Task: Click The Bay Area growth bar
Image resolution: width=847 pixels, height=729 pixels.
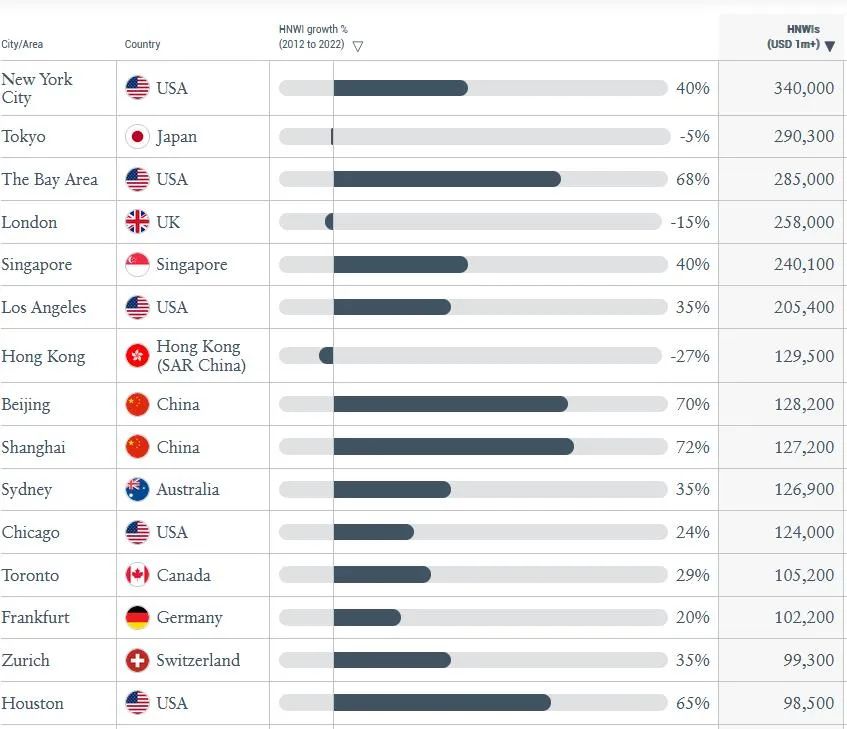Action: [473, 179]
